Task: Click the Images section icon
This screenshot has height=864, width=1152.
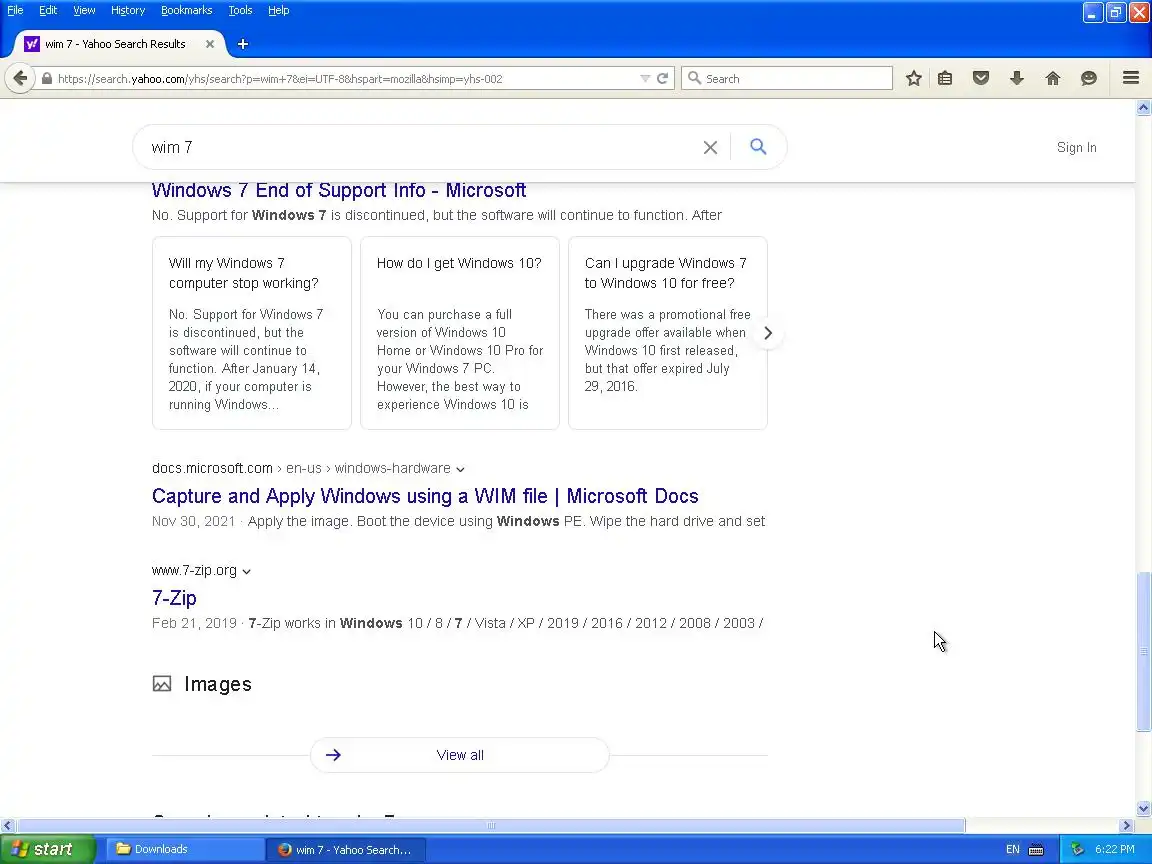Action: pyautogui.click(x=162, y=684)
